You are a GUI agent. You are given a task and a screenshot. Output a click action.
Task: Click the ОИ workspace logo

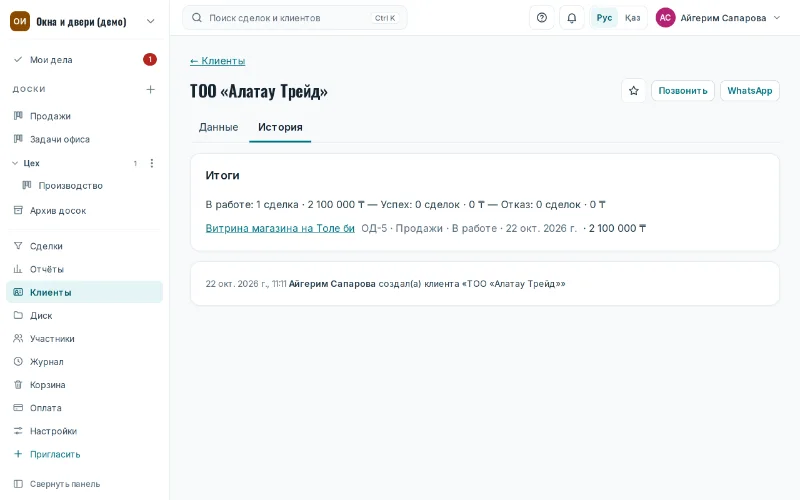[x=20, y=21]
